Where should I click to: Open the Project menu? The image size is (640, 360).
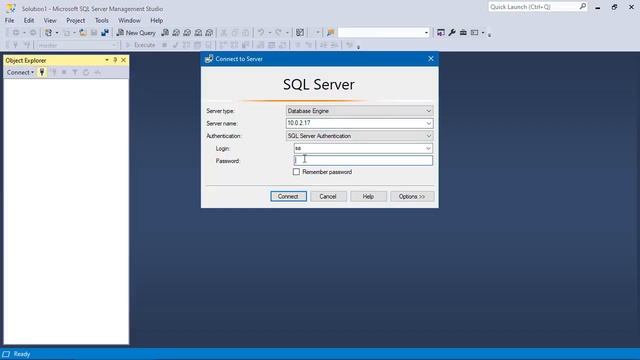tap(76, 20)
